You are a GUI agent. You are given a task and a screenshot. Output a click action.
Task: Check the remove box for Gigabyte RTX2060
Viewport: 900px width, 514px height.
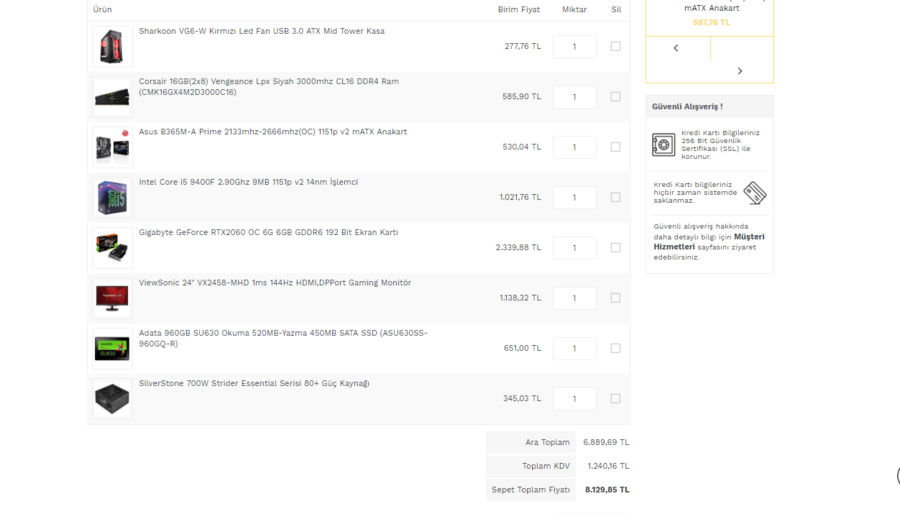[x=615, y=247]
